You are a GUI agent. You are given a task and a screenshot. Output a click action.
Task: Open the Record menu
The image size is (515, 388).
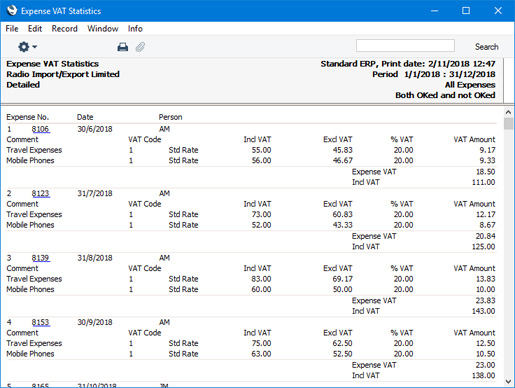[x=64, y=29]
